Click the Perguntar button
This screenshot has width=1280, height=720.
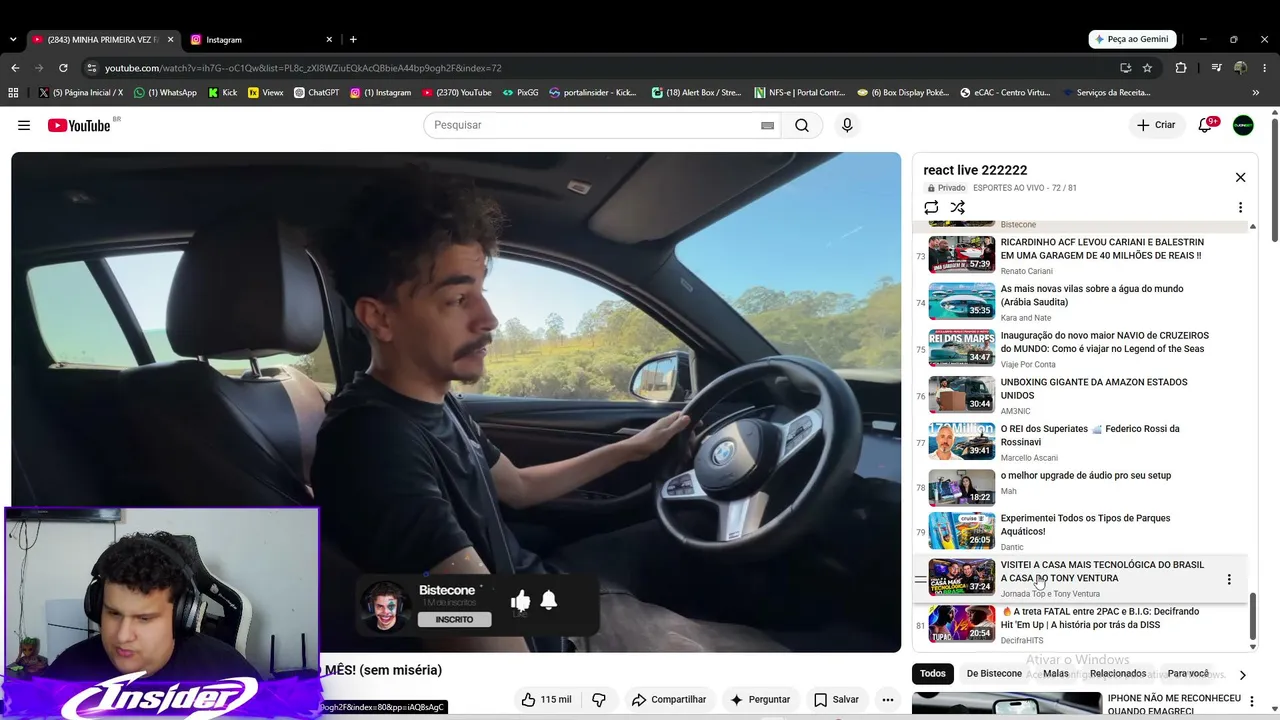point(761,700)
